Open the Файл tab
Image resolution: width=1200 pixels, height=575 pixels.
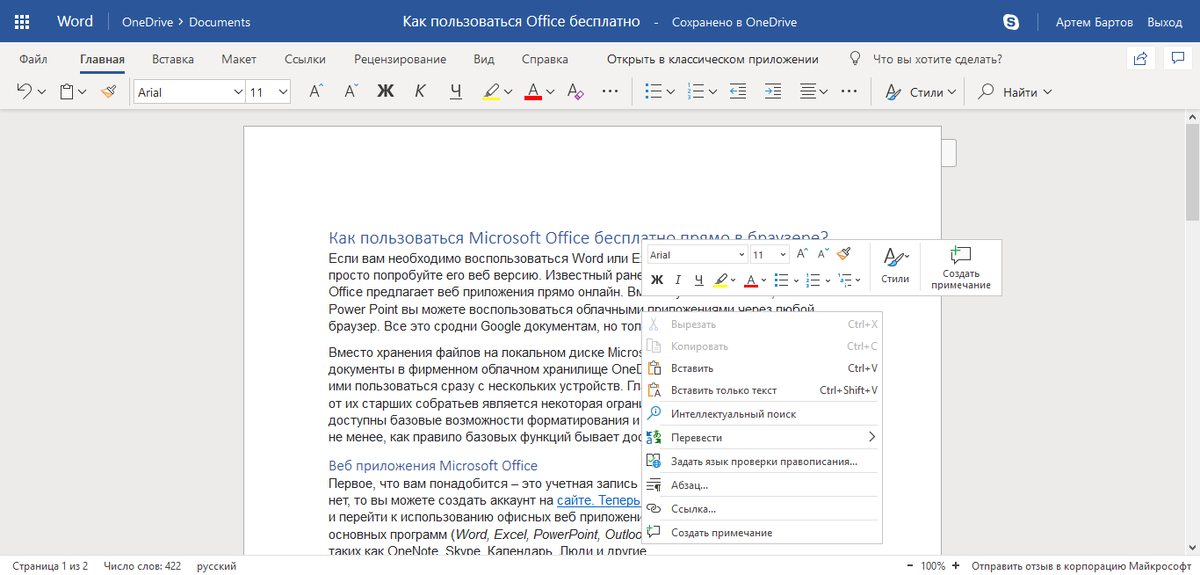32,59
